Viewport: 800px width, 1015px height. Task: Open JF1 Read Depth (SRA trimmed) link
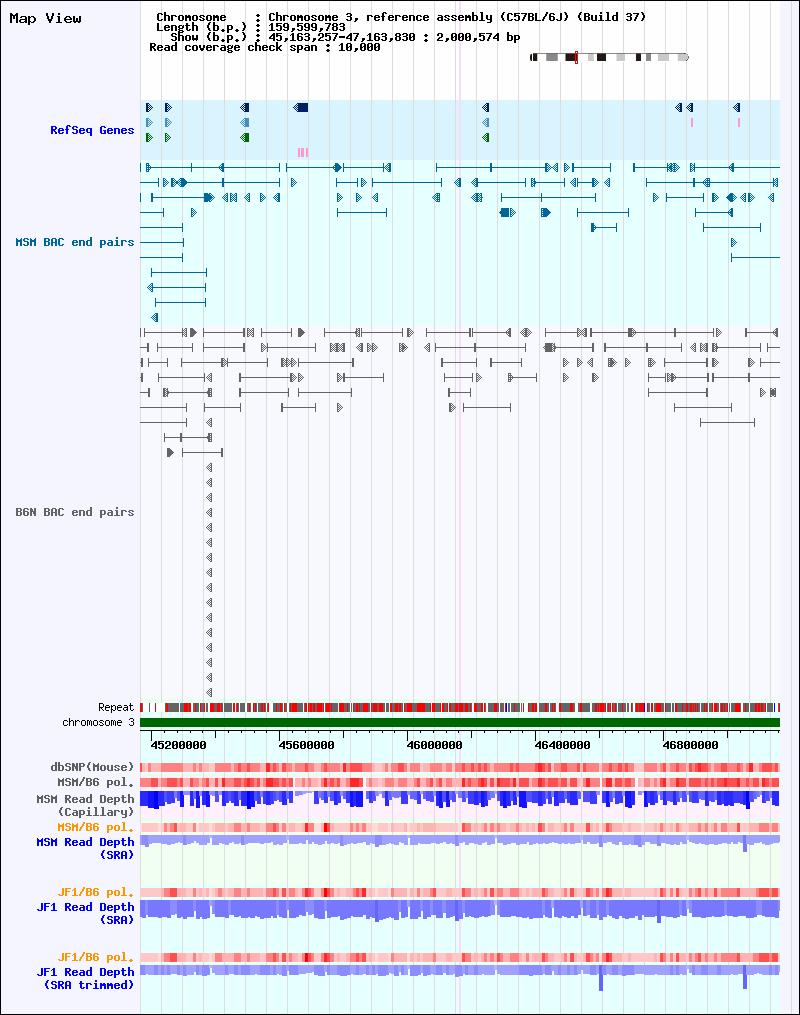[85, 978]
